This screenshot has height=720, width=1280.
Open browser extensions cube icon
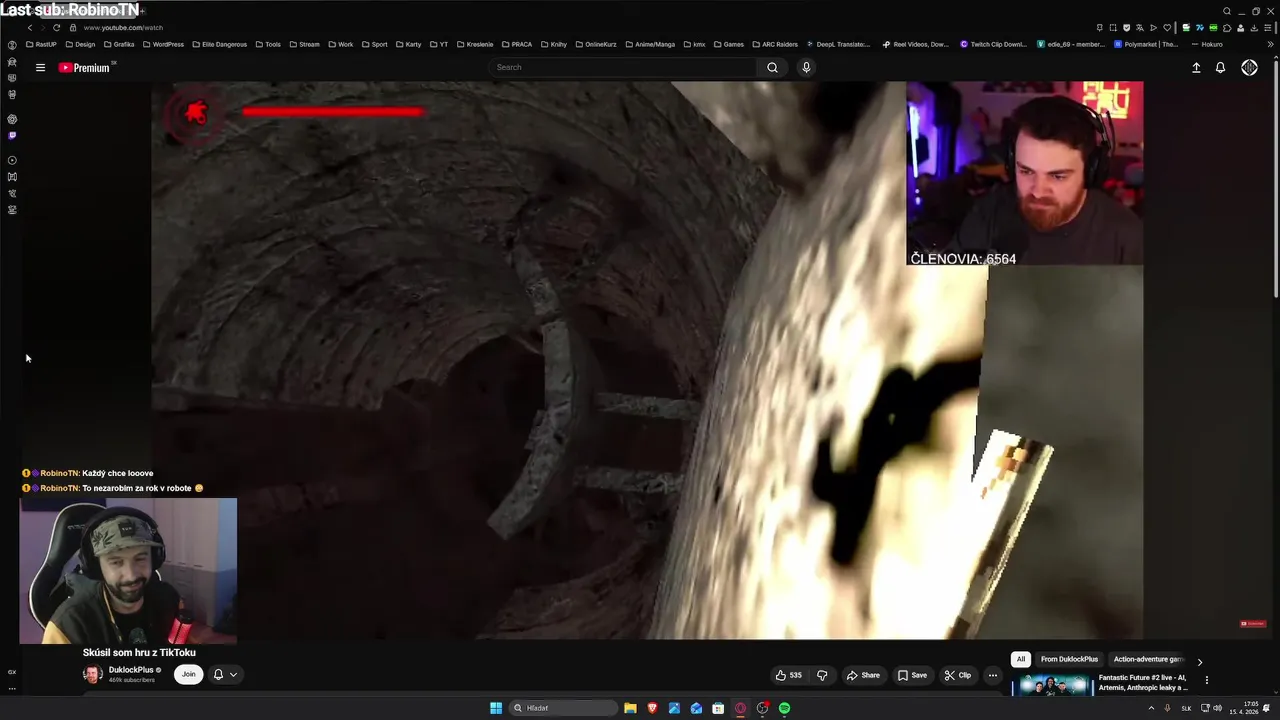pyautogui.click(x=1227, y=28)
